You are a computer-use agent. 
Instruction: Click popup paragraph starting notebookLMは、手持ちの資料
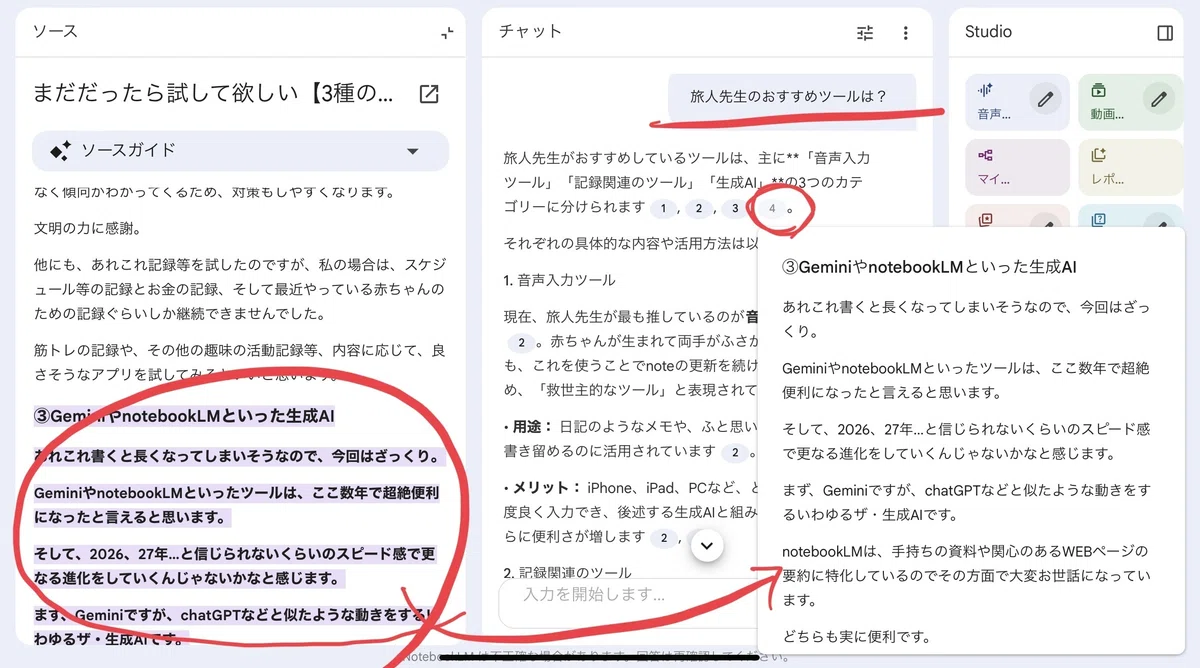point(966,576)
